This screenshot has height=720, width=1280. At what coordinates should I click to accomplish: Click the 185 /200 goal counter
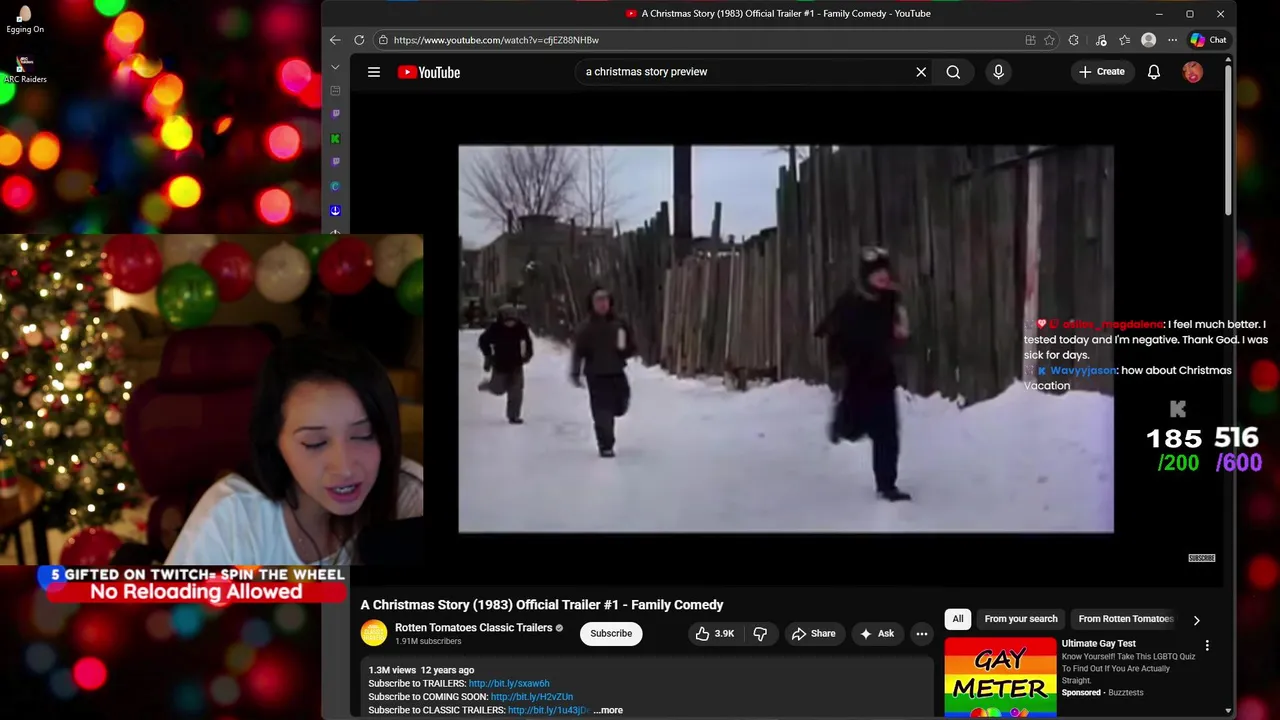[x=1174, y=449]
